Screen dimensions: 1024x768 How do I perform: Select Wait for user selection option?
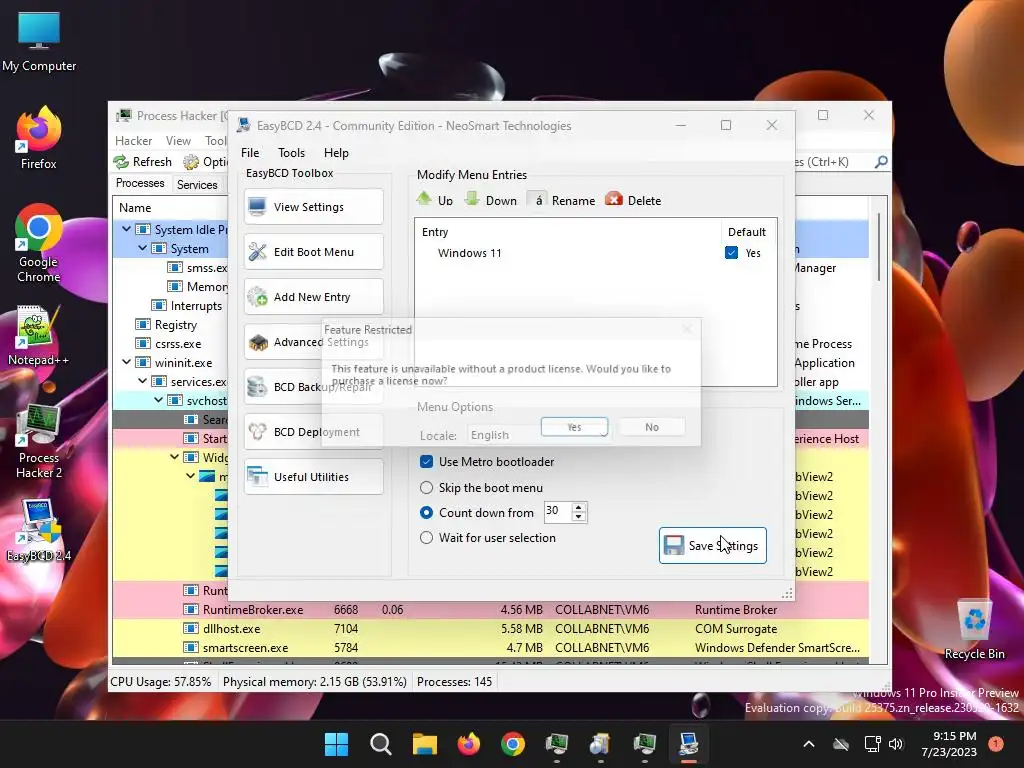point(426,537)
